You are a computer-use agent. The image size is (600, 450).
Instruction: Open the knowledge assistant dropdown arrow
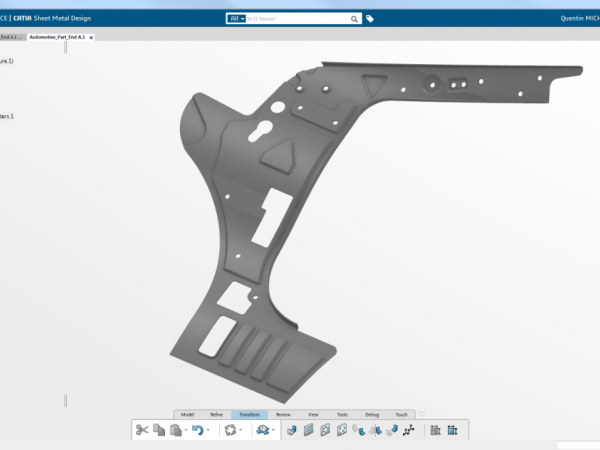[273, 430]
